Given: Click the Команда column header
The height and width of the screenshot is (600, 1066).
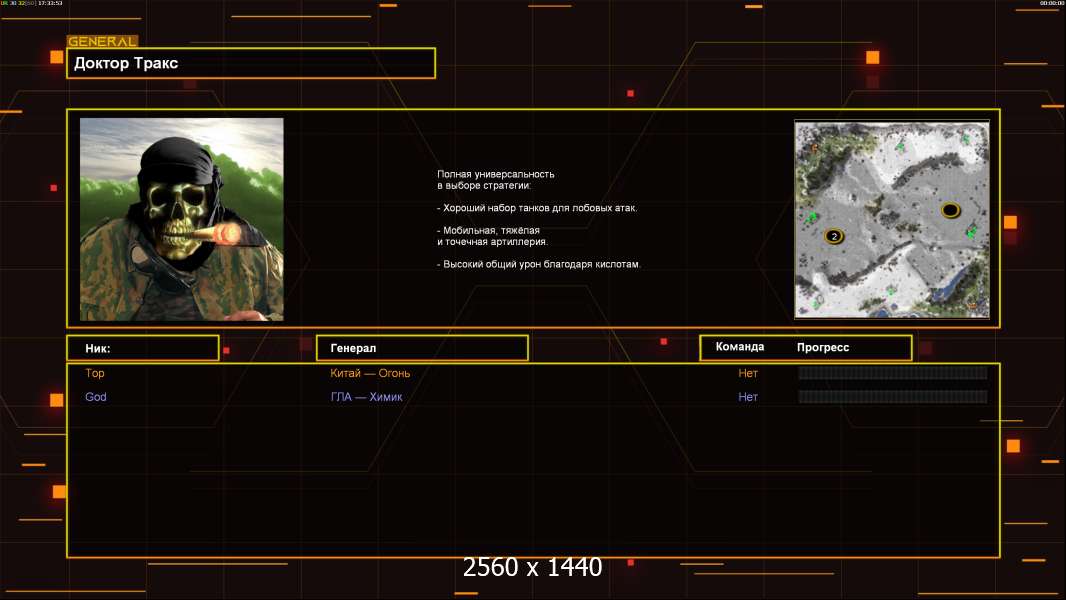Looking at the screenshot, I should coord(740,347).
